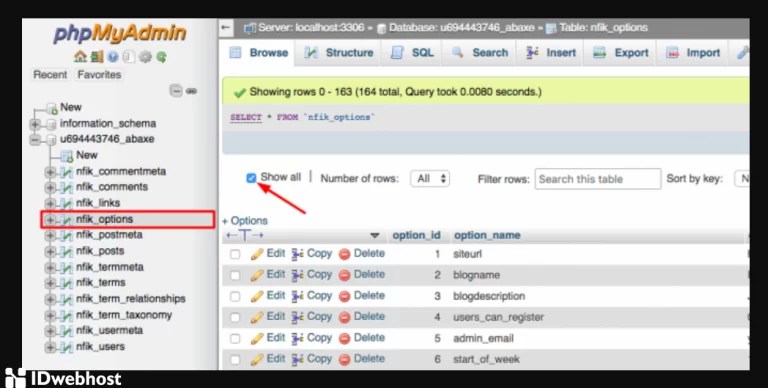Uncheck the Show all checkbox
The image size is (768, 388).
(x=251, y=178)
